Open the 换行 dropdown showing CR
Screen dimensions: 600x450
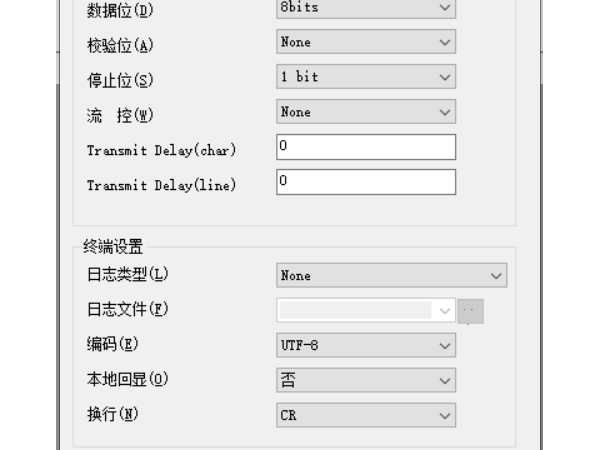pos(365,414)
